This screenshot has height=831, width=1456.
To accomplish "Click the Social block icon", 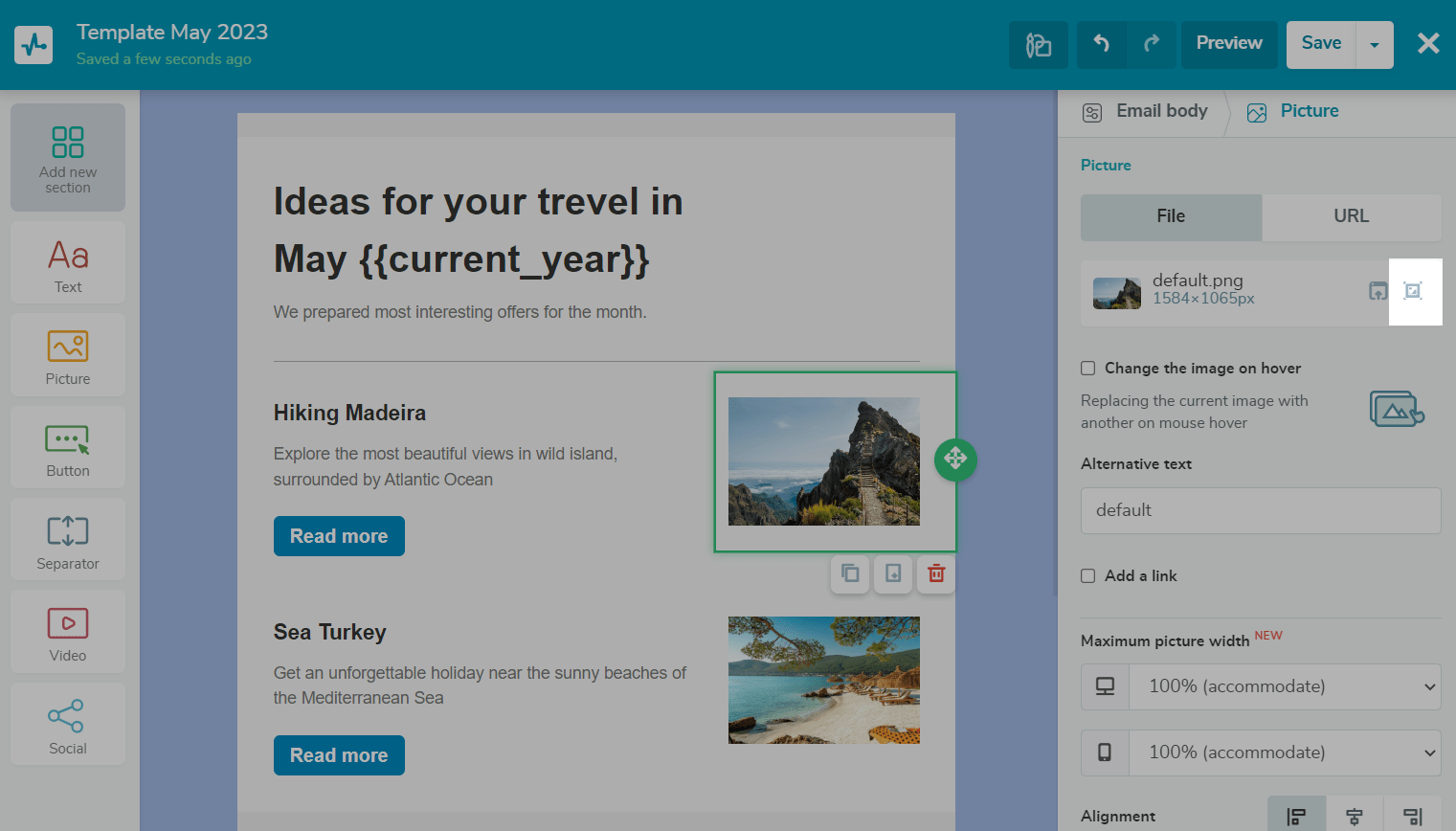I will tap(68, 725).
